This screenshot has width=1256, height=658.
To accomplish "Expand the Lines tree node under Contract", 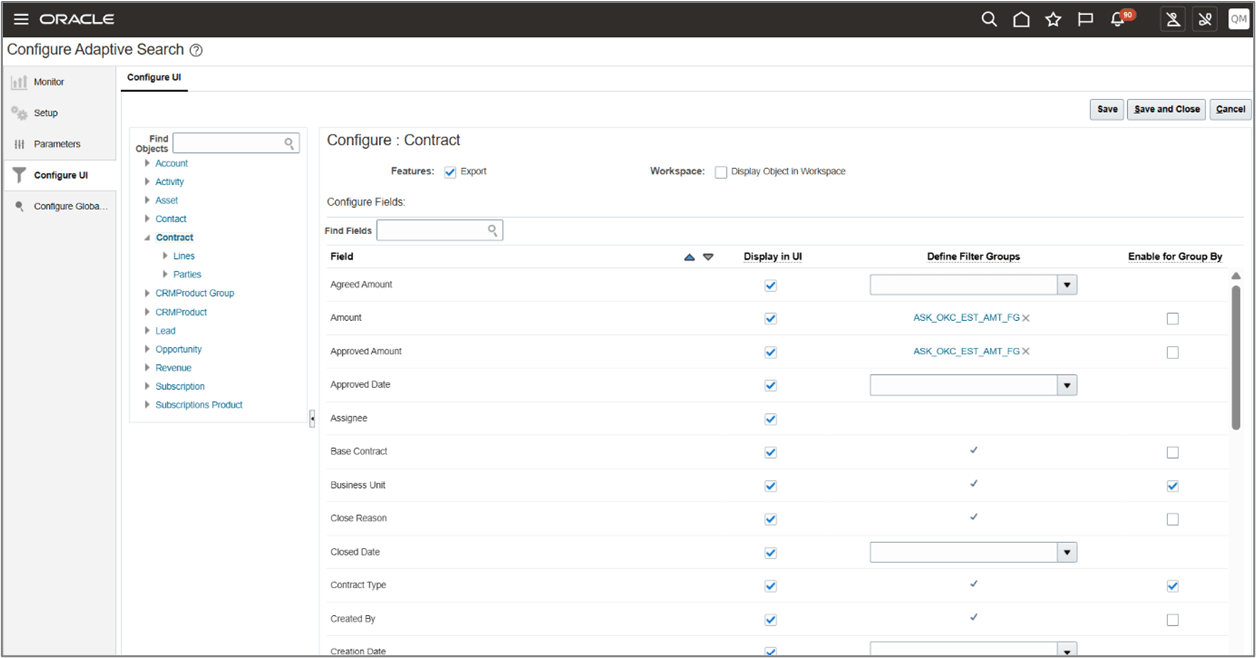I will click(166, 255).
